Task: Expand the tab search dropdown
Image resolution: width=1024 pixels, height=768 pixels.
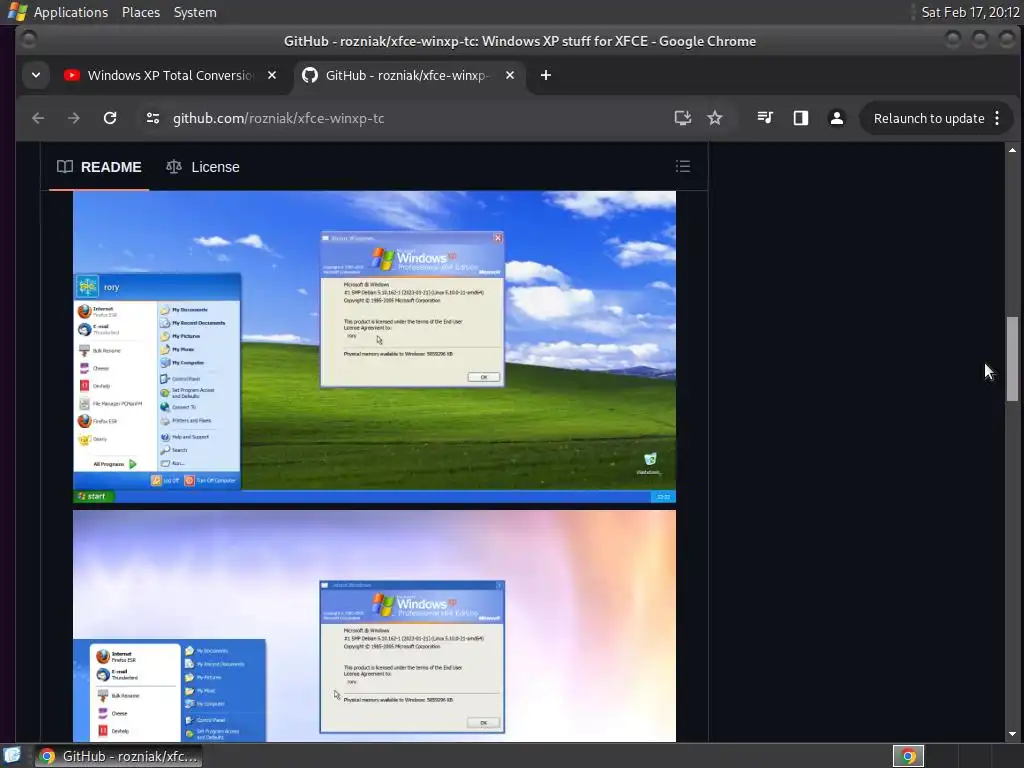Action: coord(36,75)
